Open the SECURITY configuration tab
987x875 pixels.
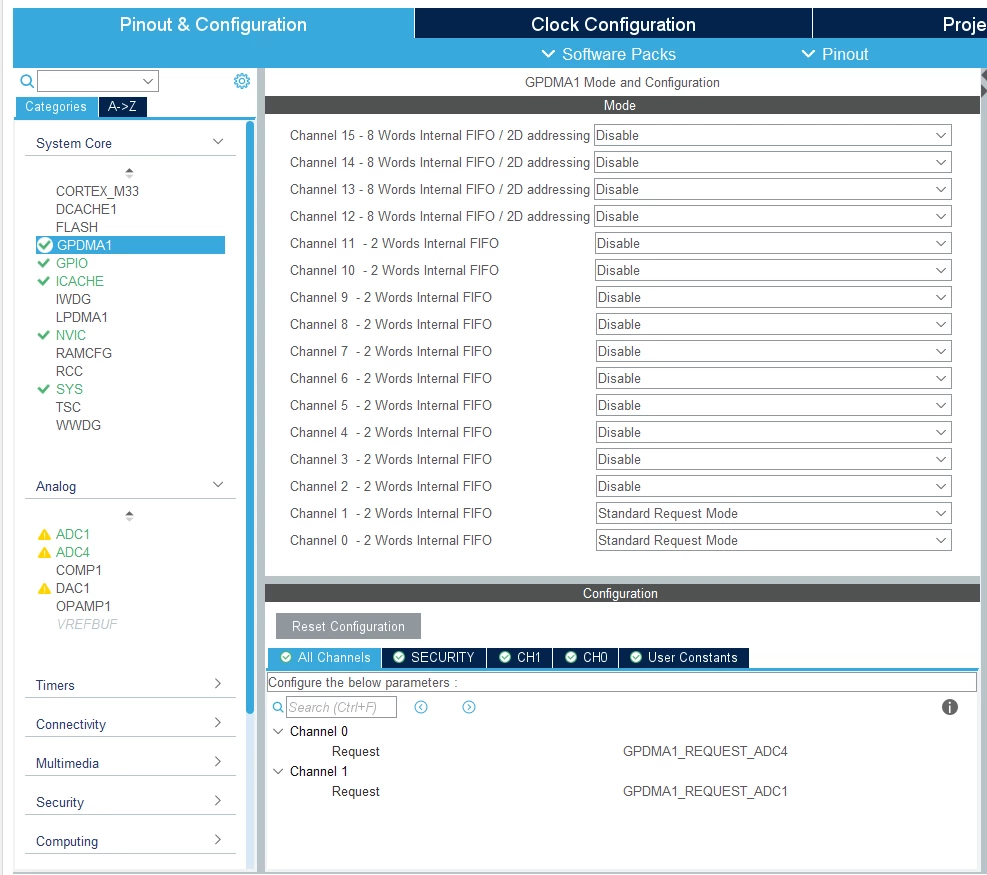pyautogui.click(x=434, y=657)
